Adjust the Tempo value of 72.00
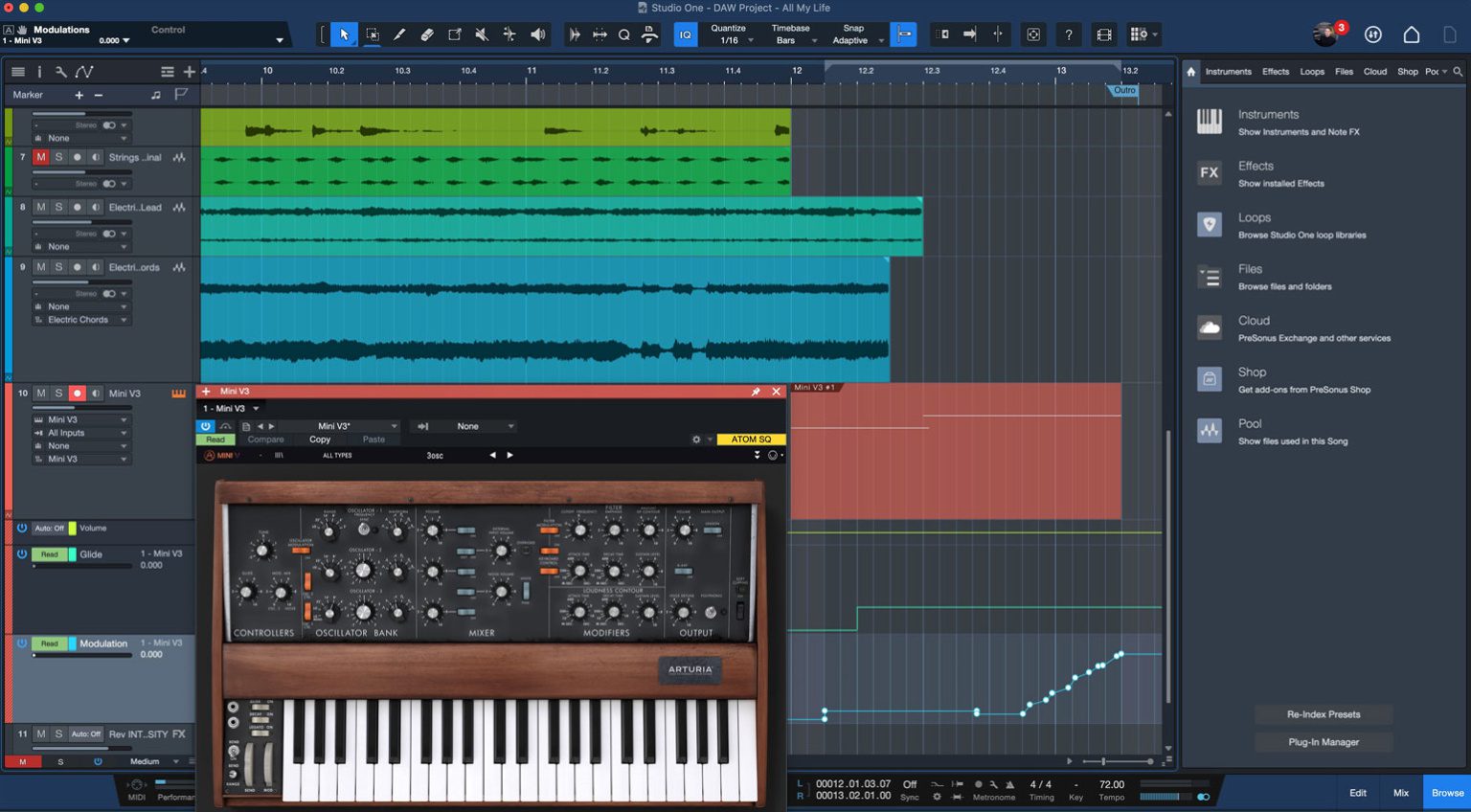Screen dimensions: 1471x812 (x=1111, y=783)
